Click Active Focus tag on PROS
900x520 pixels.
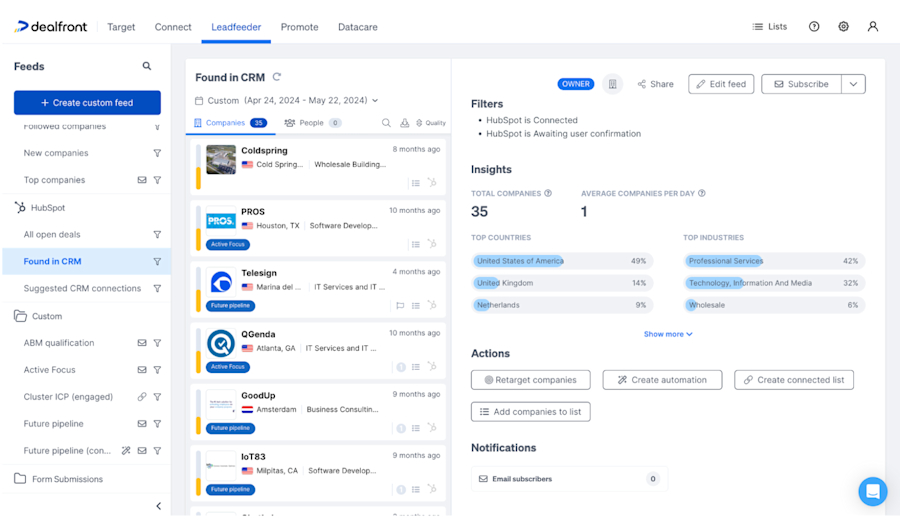[228, 245]
